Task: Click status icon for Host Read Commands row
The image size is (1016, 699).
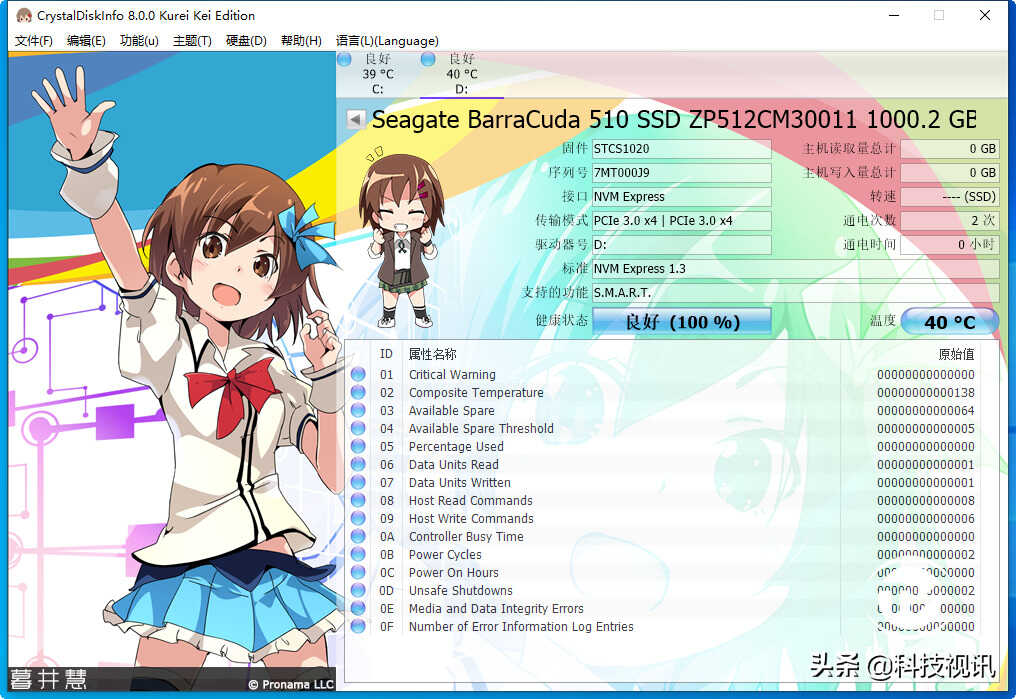Action: click(358, 500)
